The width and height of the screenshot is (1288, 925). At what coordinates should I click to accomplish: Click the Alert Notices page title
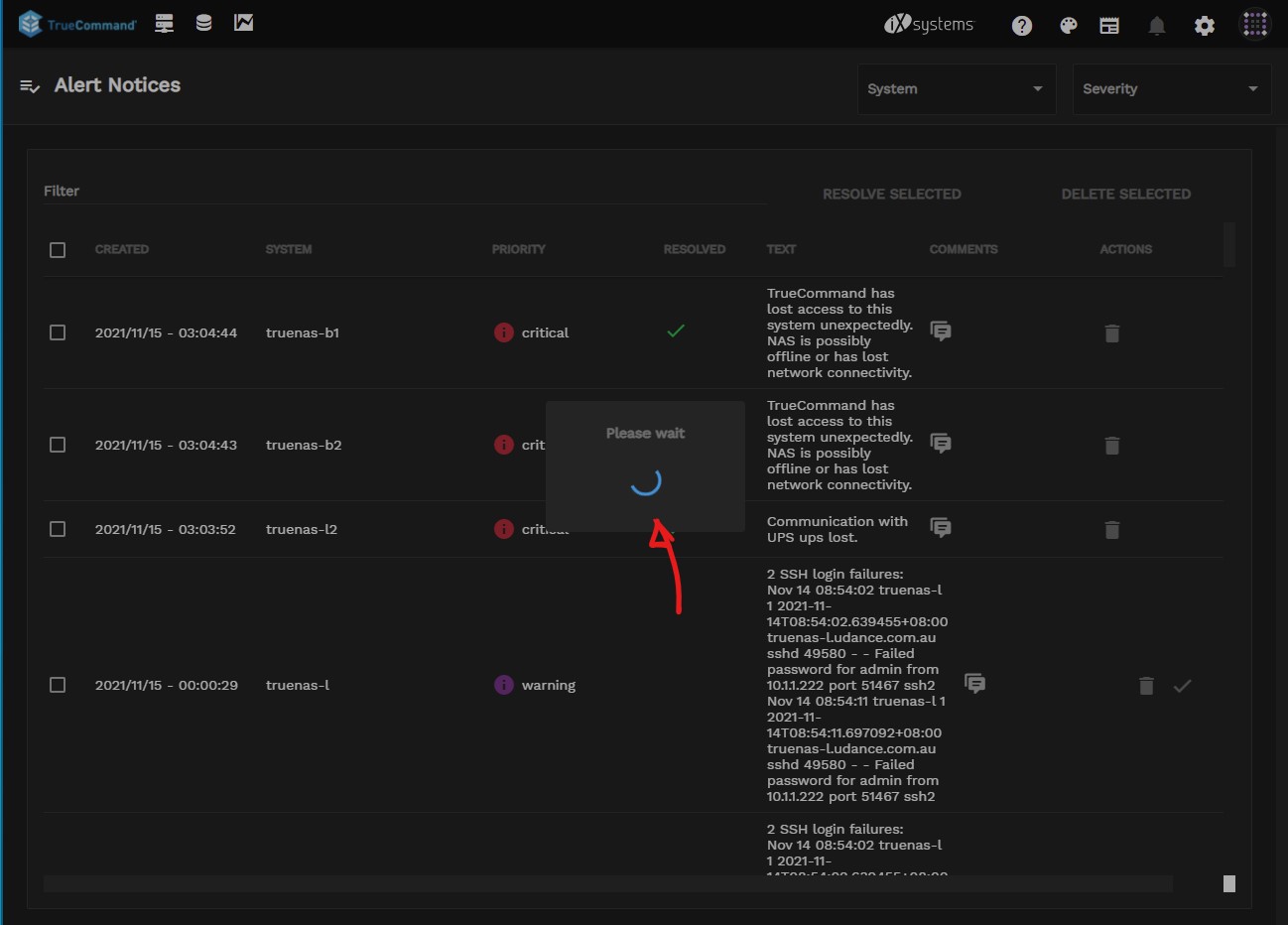117,85
